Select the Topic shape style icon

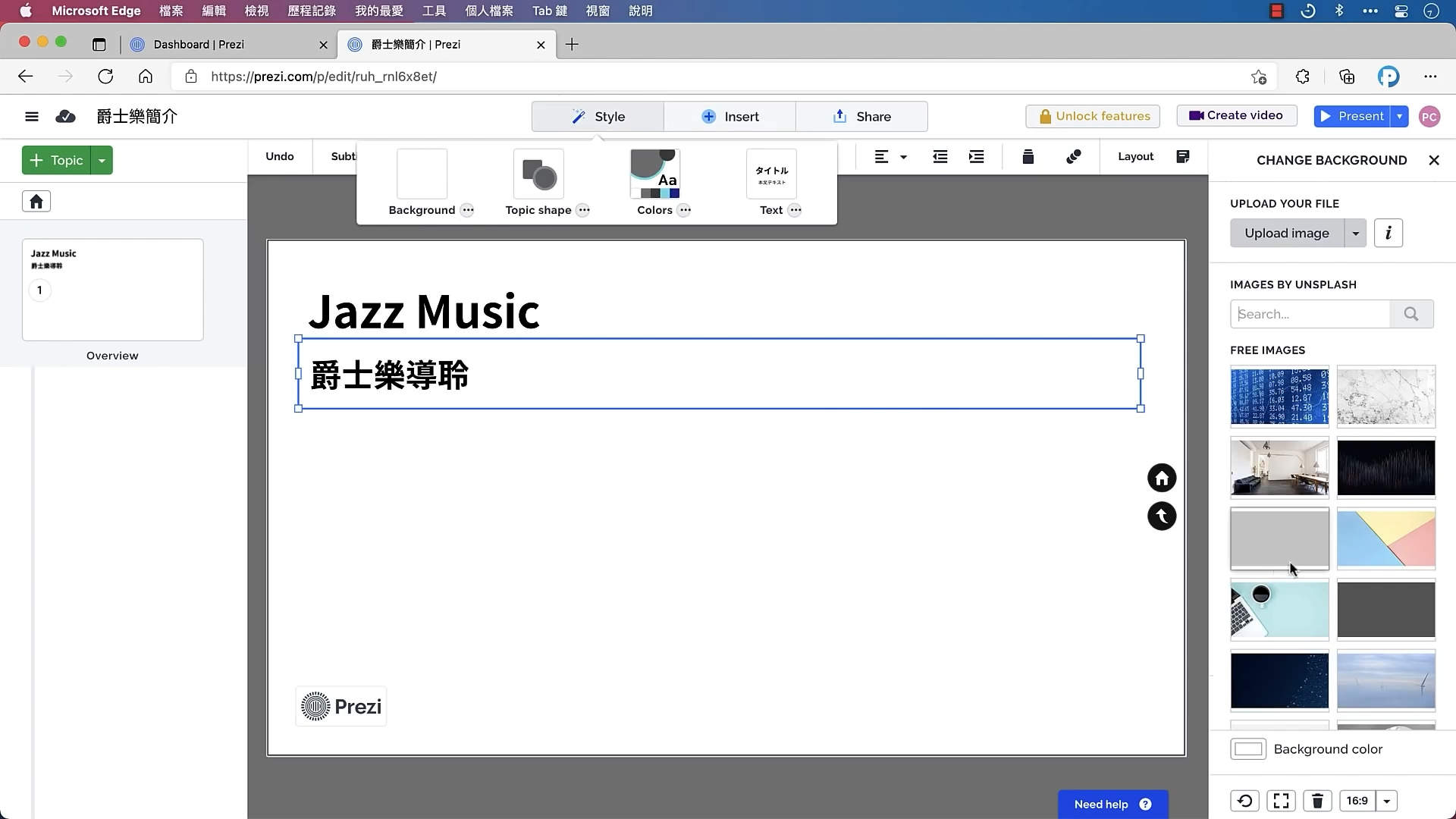tap(538, 174)
